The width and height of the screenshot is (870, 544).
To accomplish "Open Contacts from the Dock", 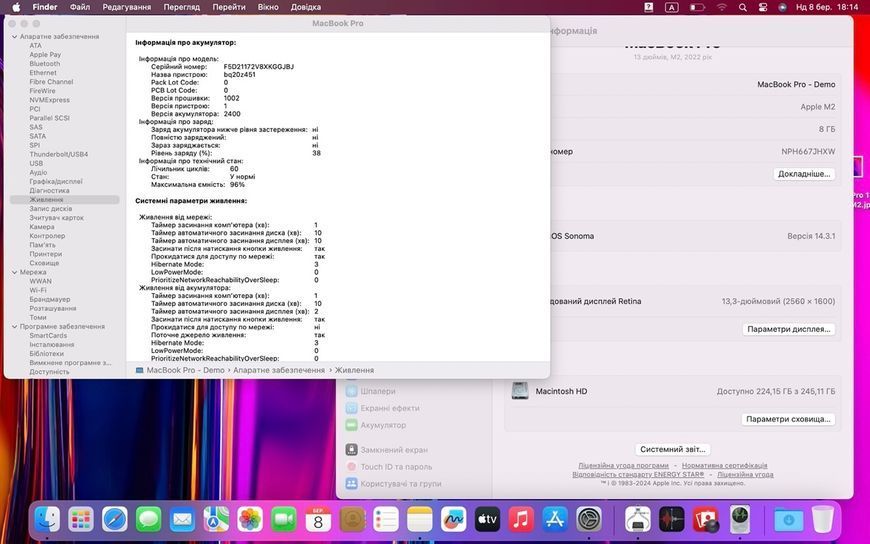I will (352, 520).
